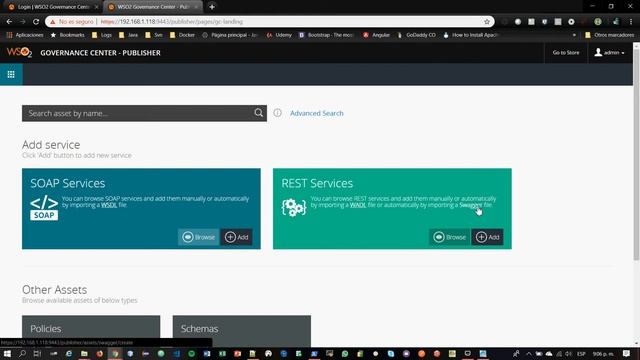The width and height of the screenshot is (640, 360).
Task: Reload the current page
Action: 36,22
